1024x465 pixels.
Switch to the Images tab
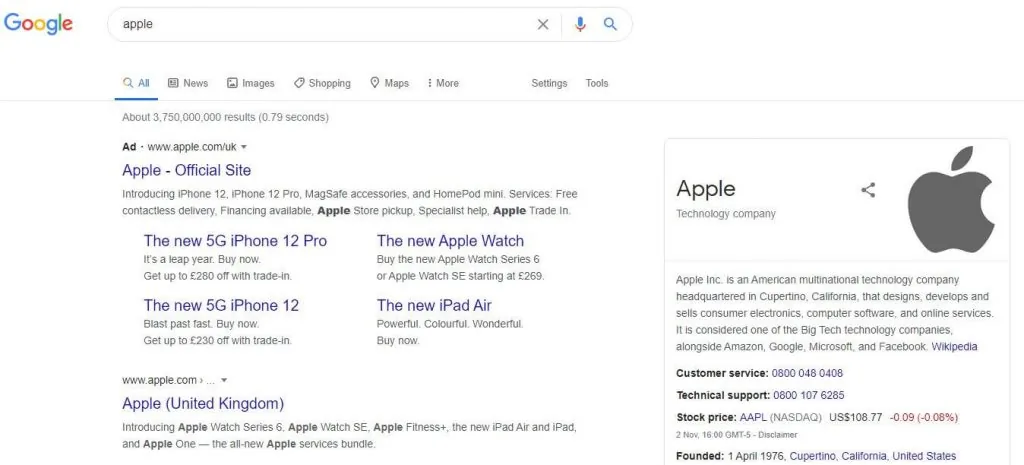pos(251,83)
